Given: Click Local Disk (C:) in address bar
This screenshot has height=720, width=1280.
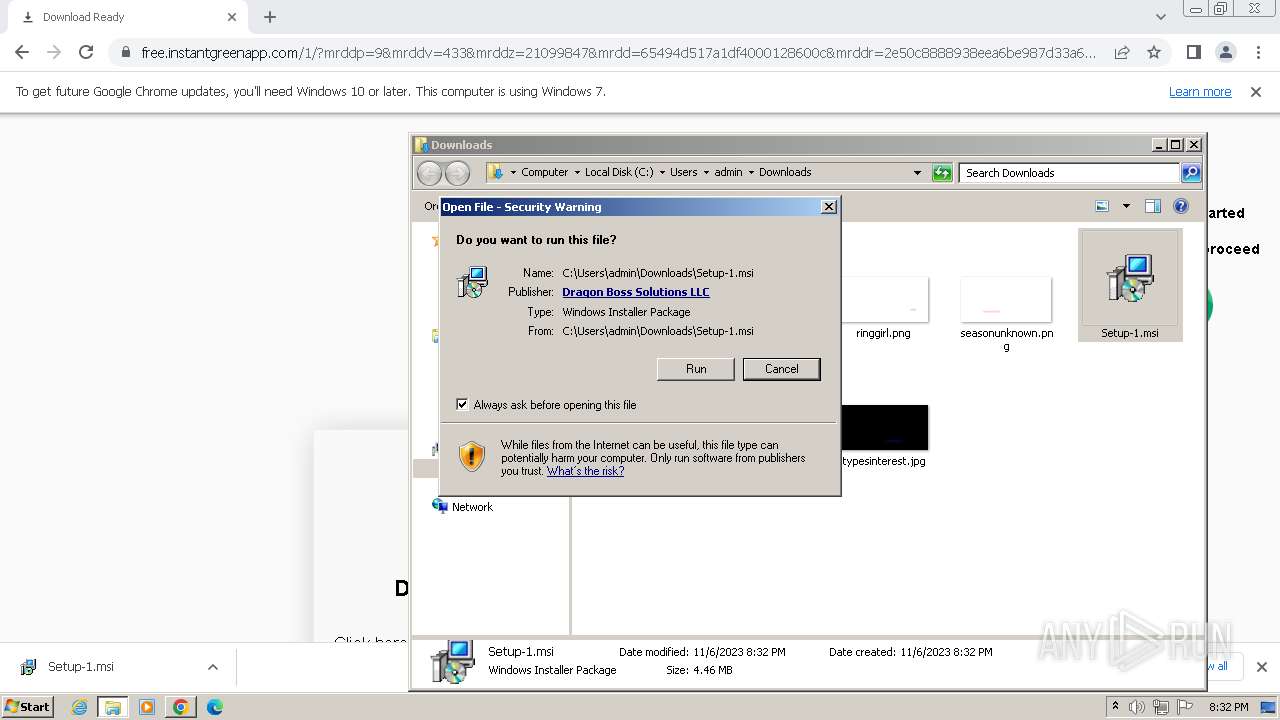Looking at the screenshot, I should 619,172.
